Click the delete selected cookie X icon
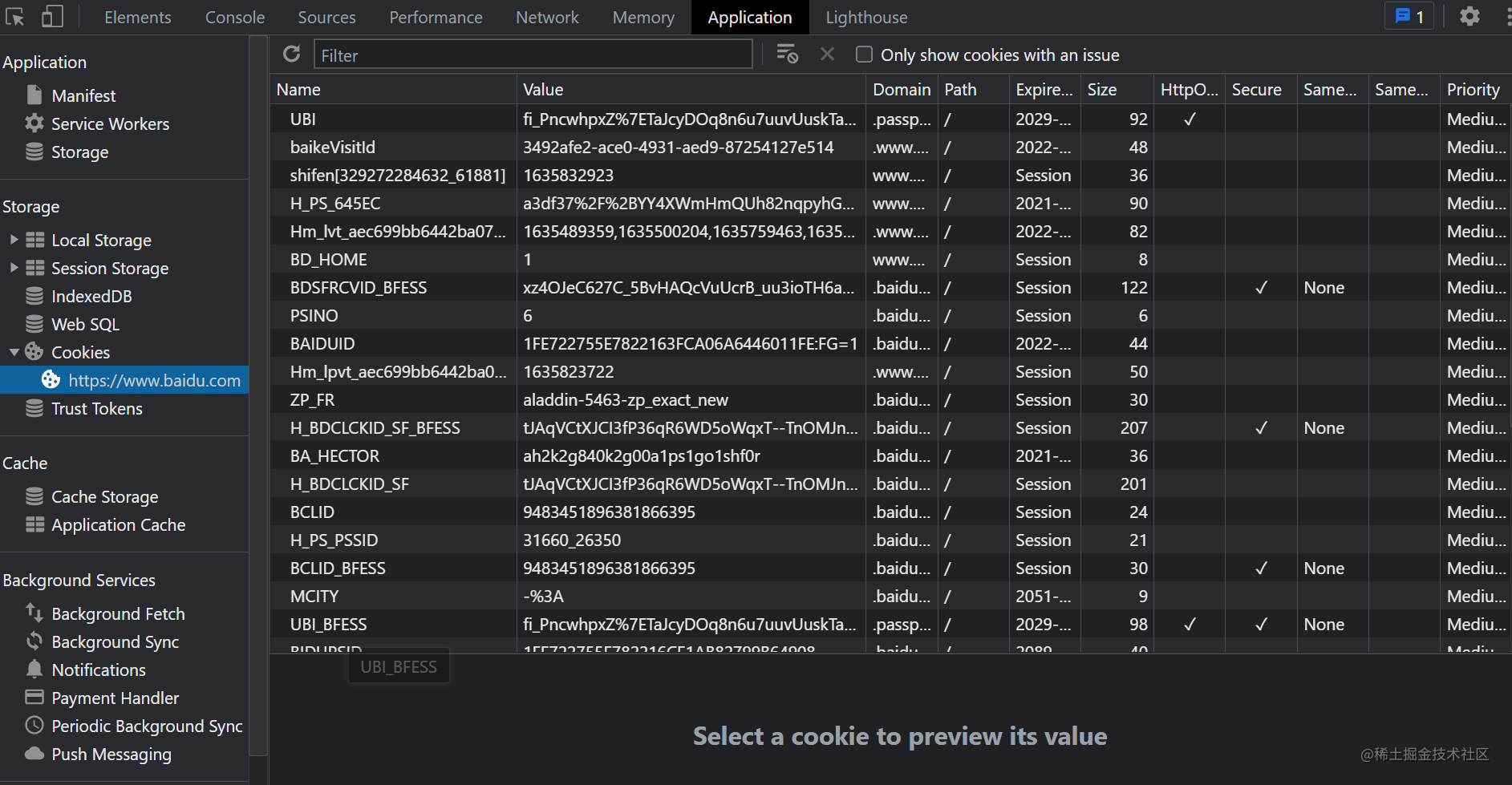Screen dimensions: 1512x785 (827, 55)
